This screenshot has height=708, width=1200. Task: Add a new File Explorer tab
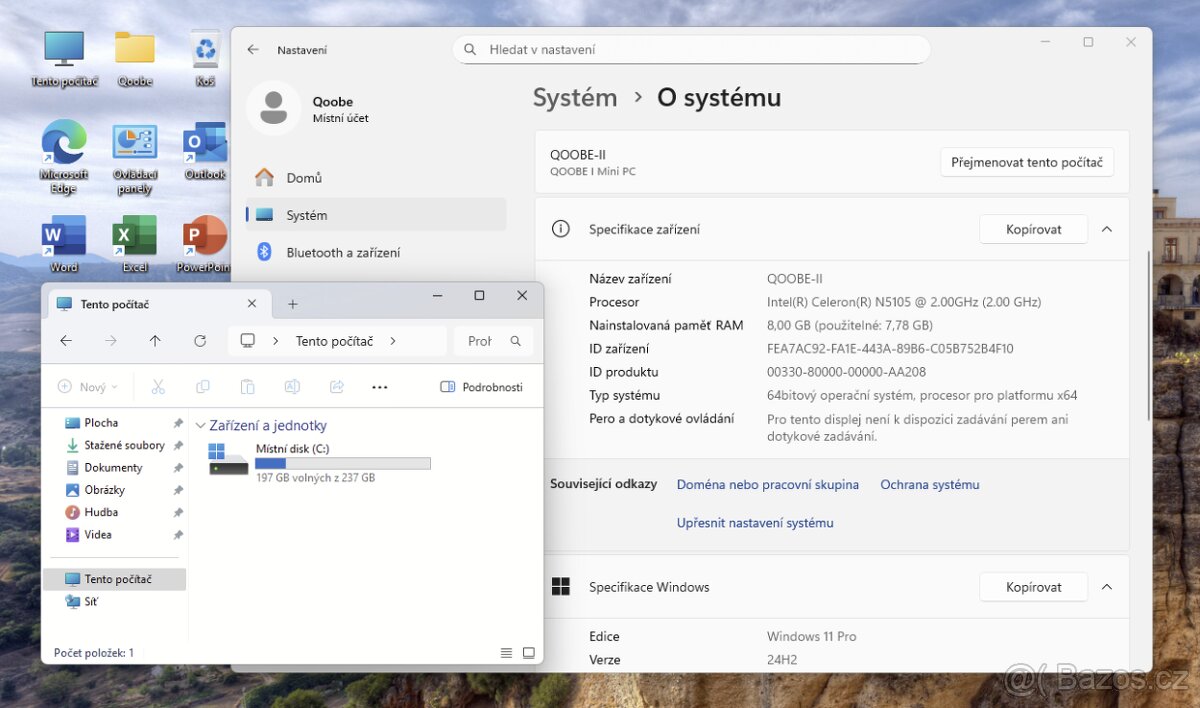[293, 304]
